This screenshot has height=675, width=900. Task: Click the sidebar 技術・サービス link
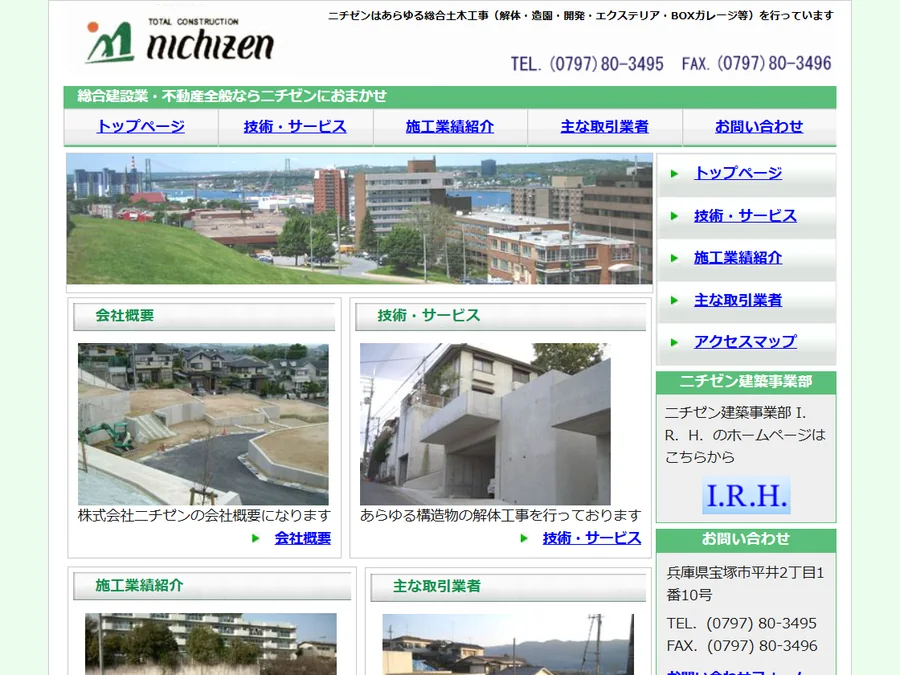tap(745, 216)
